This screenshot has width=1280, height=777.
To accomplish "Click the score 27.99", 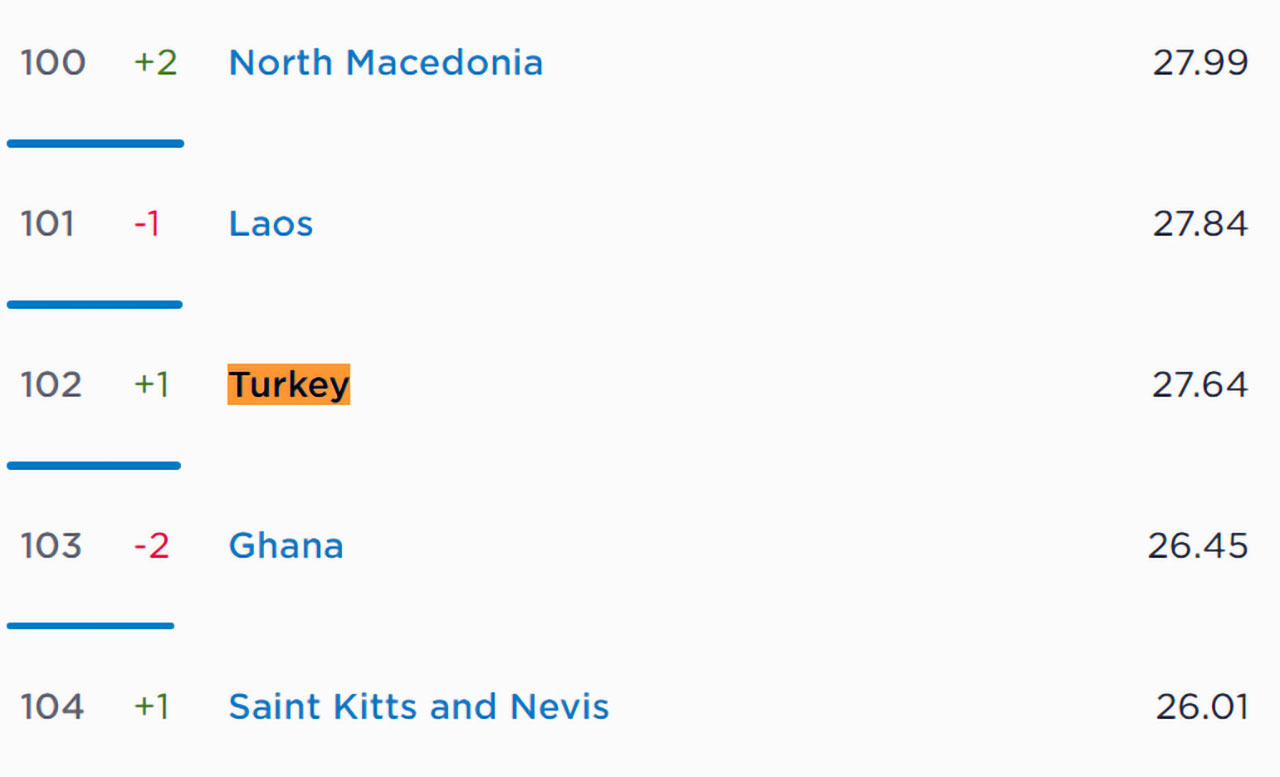I will click(1200, 63).
